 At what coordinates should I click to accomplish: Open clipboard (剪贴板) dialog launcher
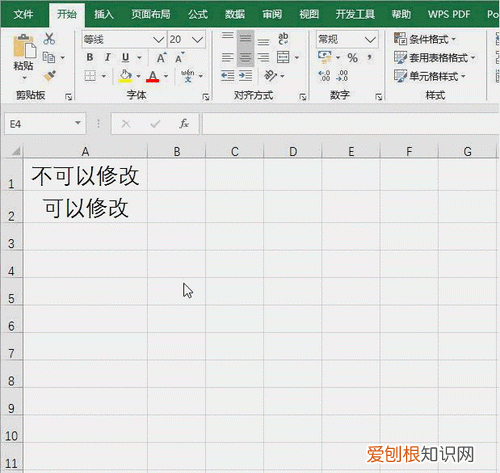click(x=68, y=97)
